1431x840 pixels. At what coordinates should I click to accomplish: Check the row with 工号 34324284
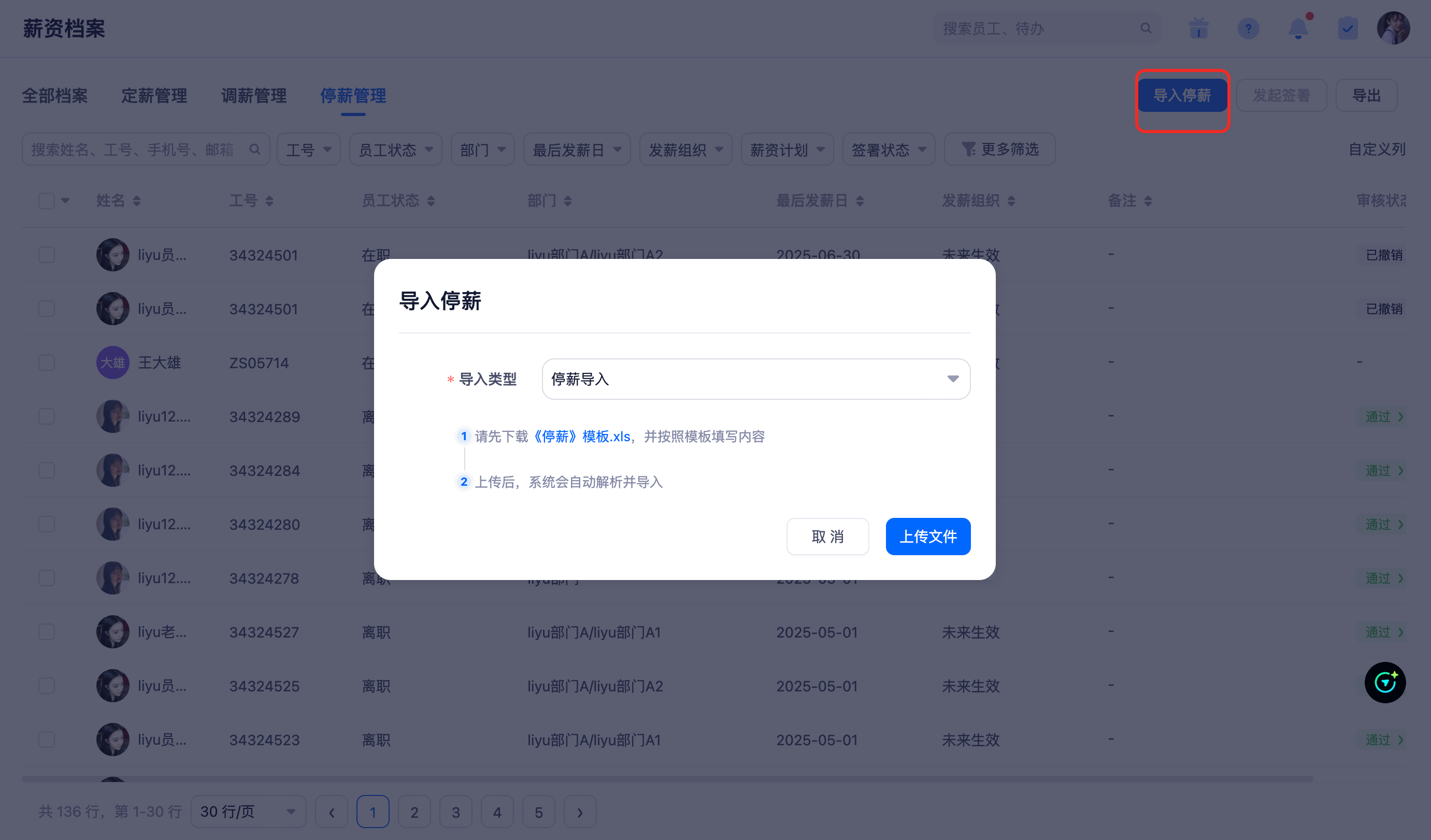coord(47,470)
